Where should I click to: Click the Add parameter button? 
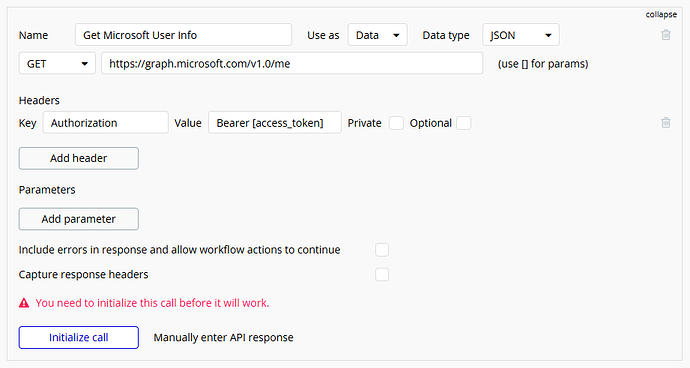coord(79,219)
